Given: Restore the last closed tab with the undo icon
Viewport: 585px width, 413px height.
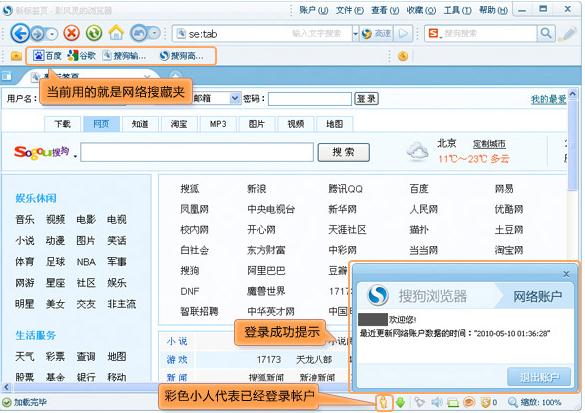Looking at the screenshot, I should tap(138, 34).
